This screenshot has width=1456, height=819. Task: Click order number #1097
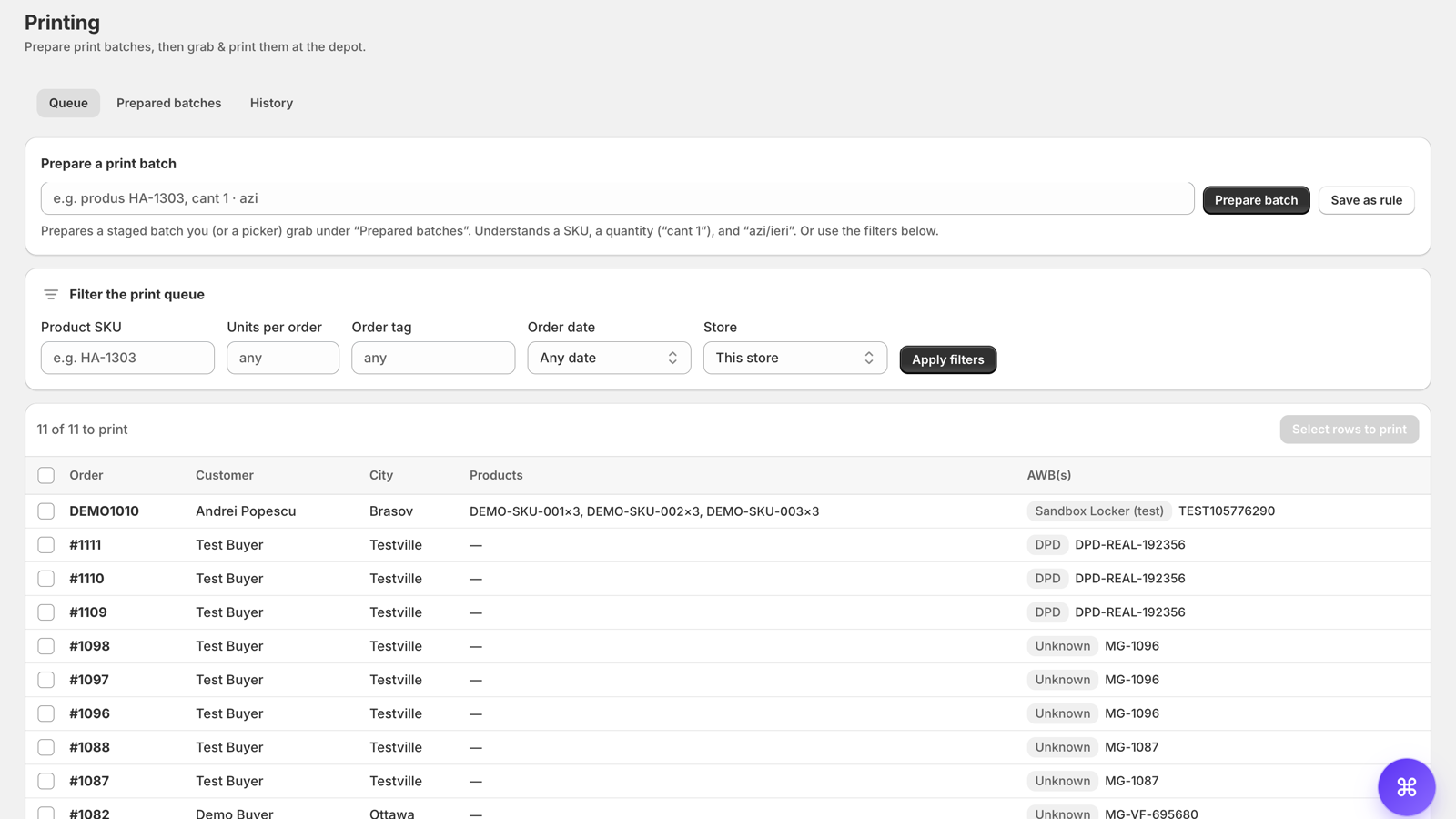[x=89, y=680]
